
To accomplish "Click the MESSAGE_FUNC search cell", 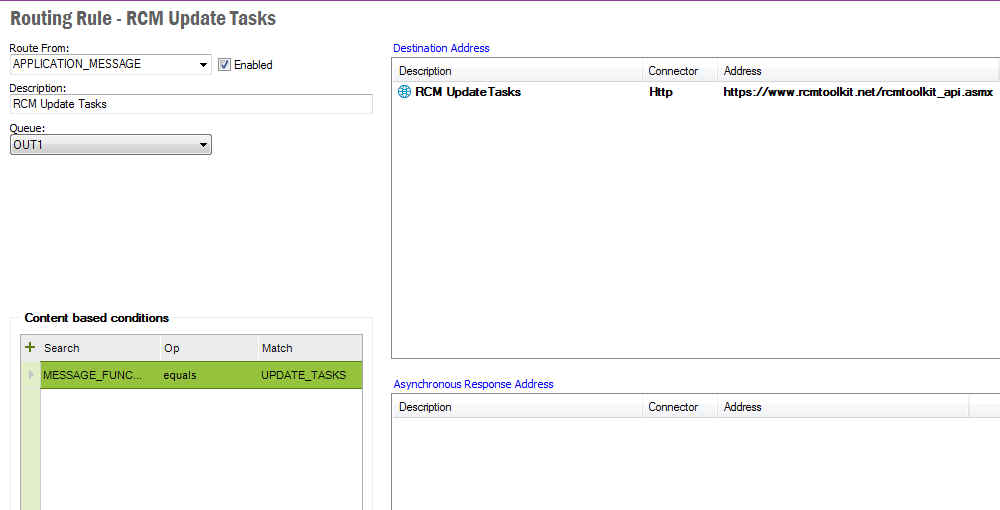I will tap(98, 375).
